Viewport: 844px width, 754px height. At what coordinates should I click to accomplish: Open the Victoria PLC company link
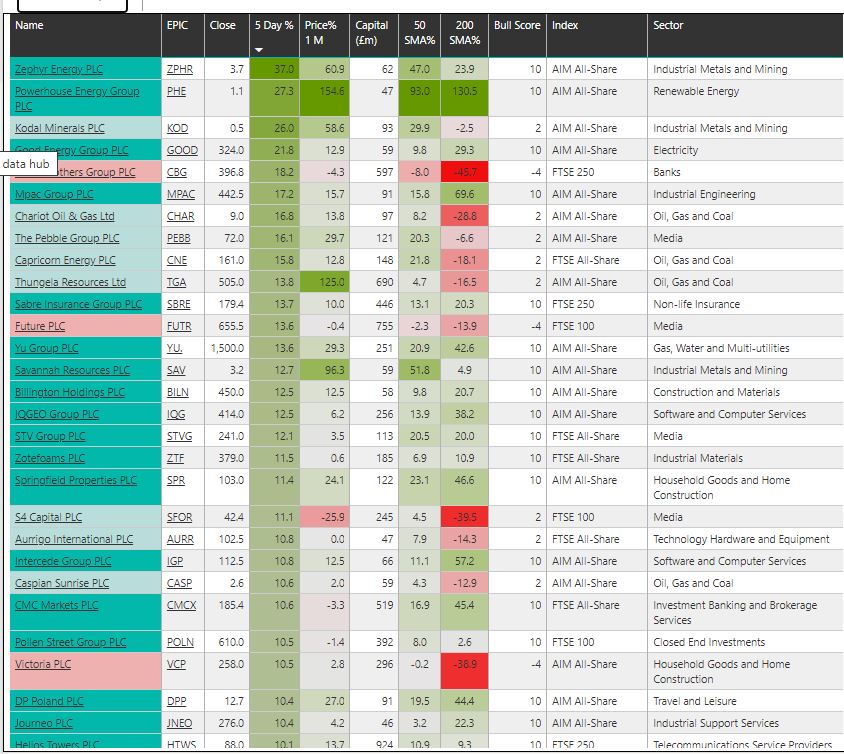[x=43, y=664]
